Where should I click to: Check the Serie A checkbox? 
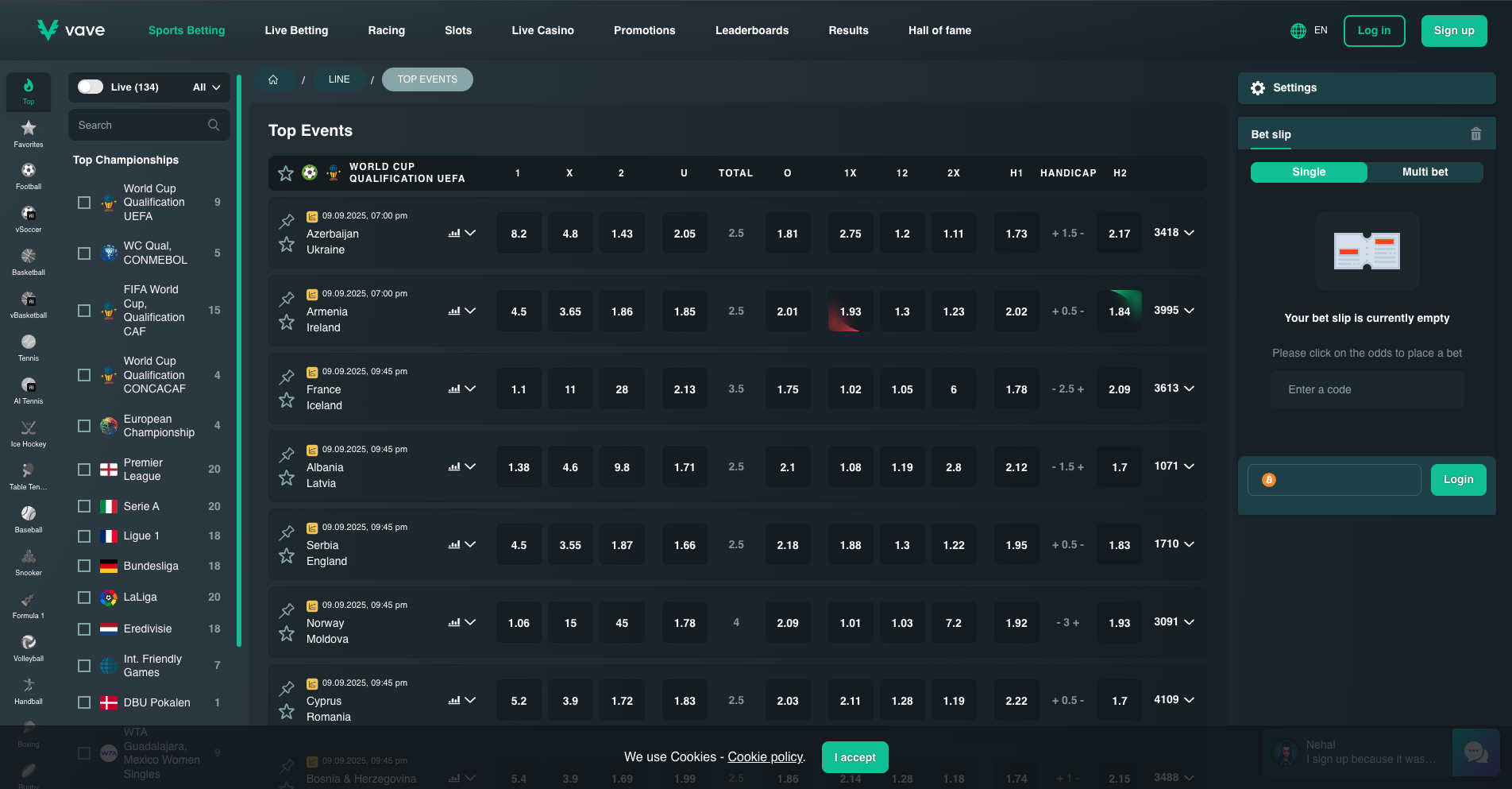pyautogui.click(x=84, y=506)
